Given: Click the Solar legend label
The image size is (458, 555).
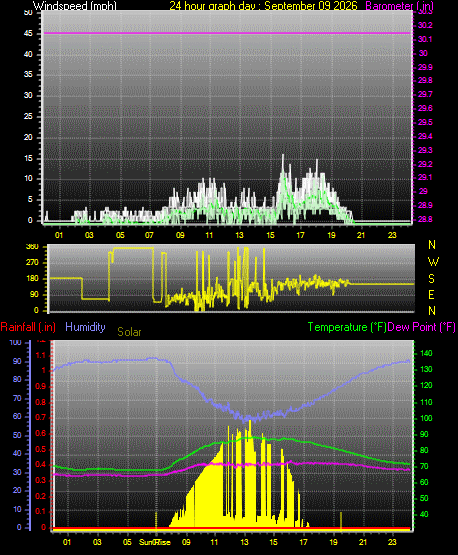Looking at the screenshot, I should tap(129, 332).
